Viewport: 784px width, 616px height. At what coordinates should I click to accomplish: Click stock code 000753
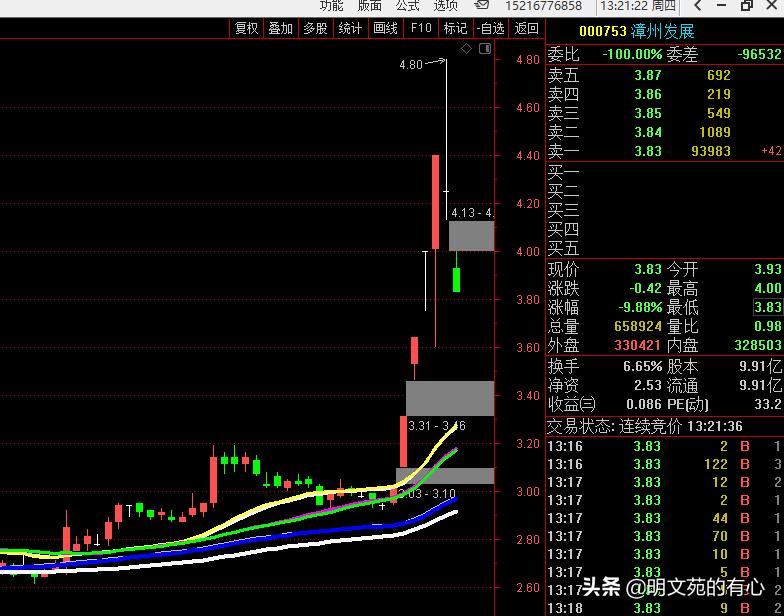click(x=602, y=32)
